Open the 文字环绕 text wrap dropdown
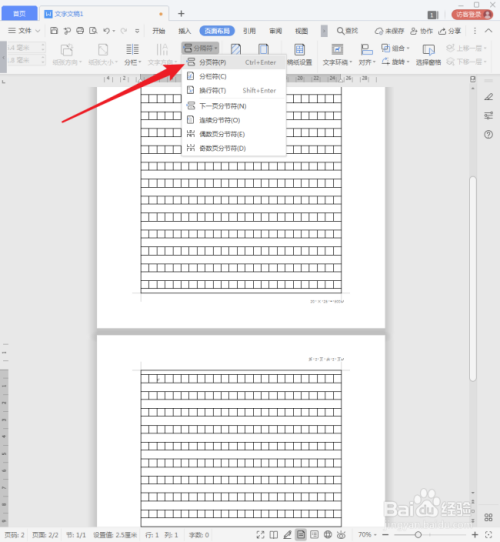Screen dimensions: 500x542 (x=337, y=55)
